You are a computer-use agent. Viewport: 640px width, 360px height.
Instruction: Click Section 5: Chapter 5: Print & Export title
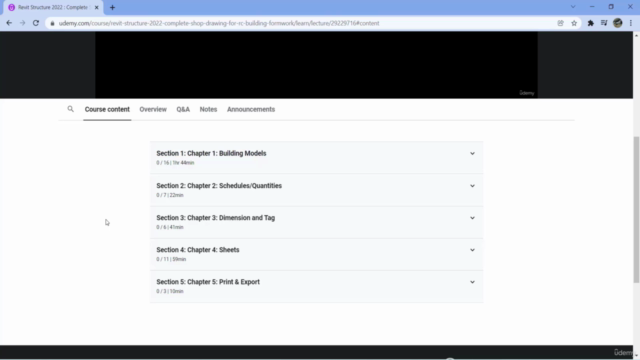pos(208,282)
